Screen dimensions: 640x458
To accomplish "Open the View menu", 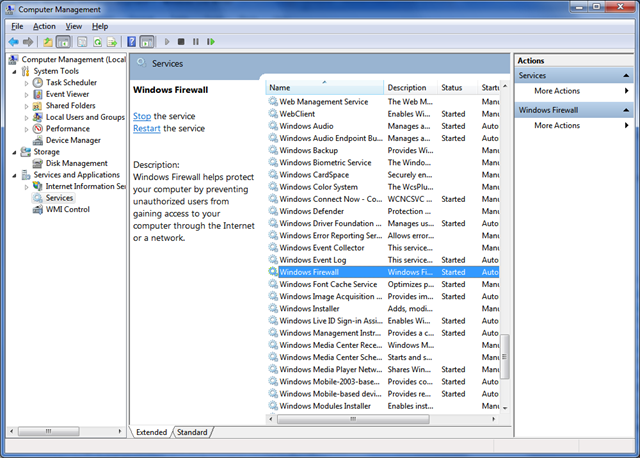I will pyautogui.click(x=73, y=27).
